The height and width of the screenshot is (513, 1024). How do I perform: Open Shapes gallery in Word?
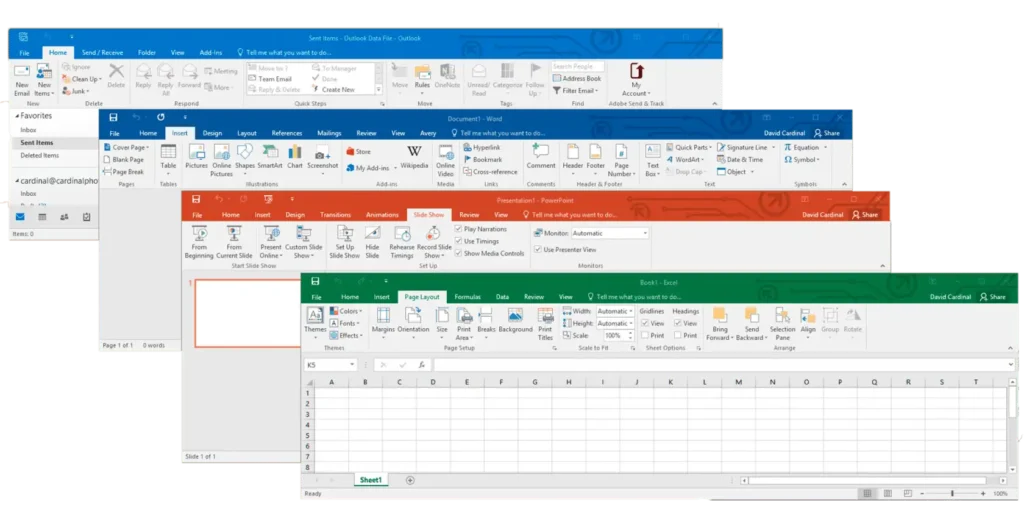(x=245, y=157)
